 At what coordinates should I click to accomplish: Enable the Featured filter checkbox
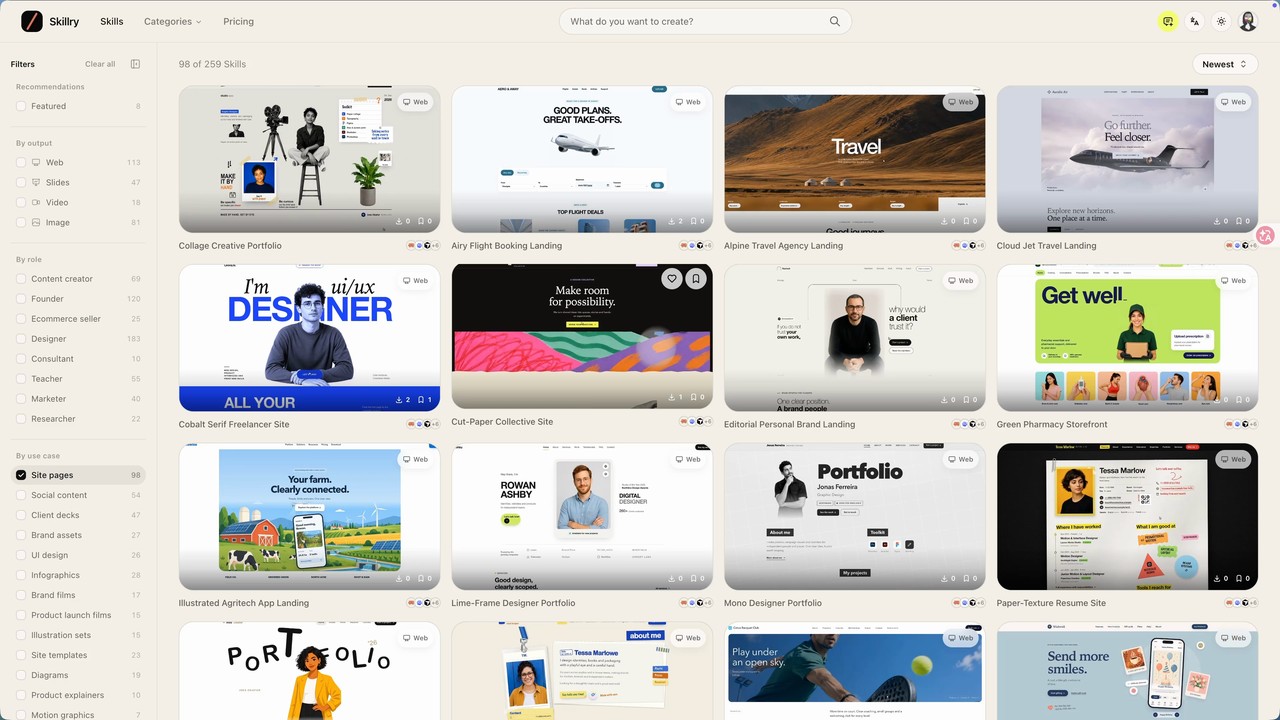point(21,106)
